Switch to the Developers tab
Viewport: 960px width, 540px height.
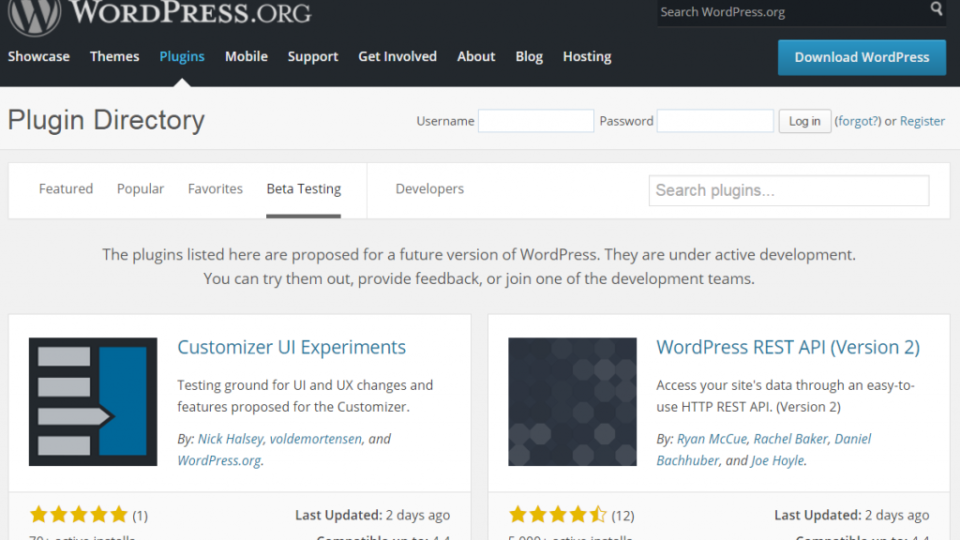coord(429,189)
